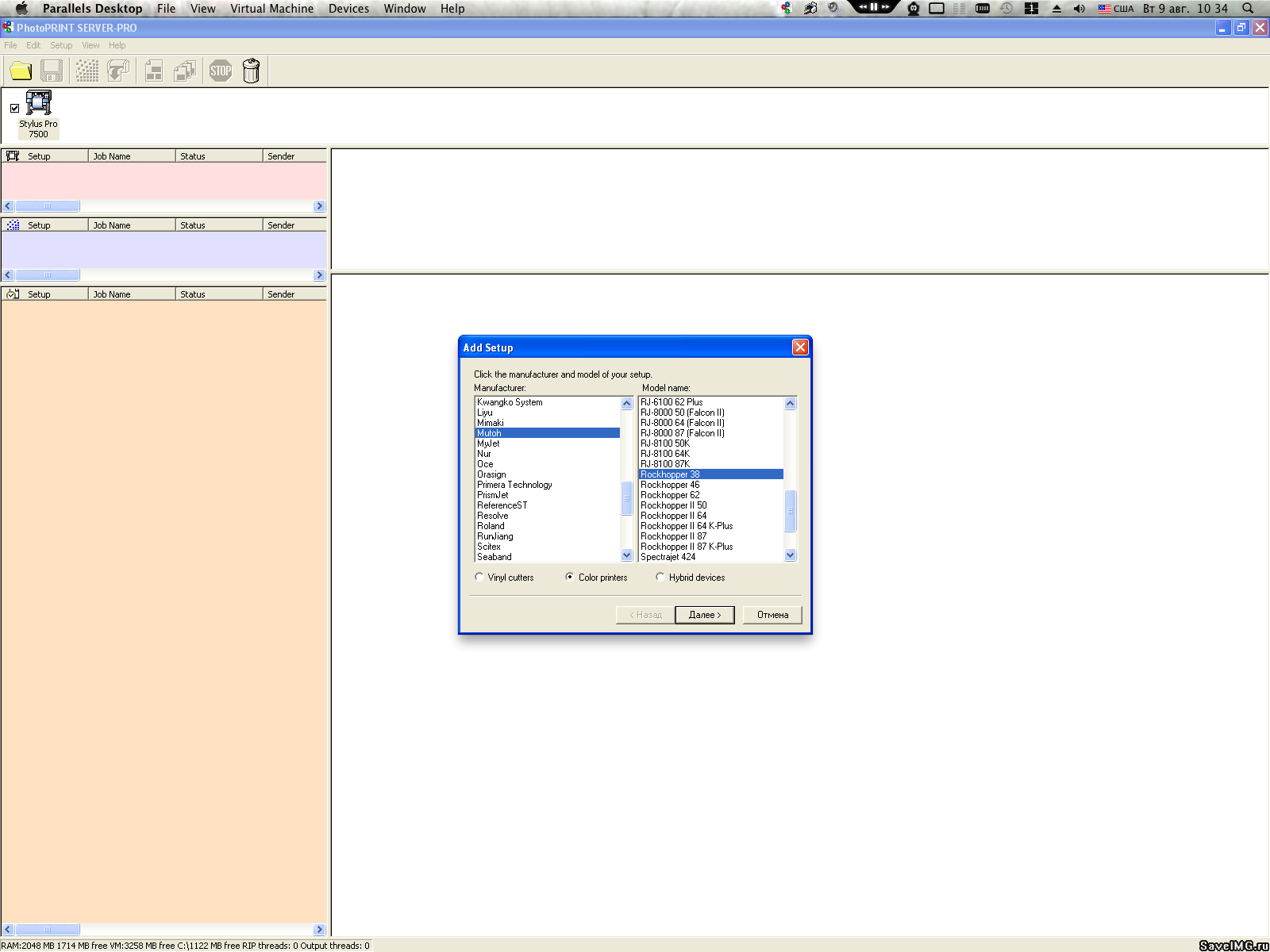Select Spectrajet 424 model
The image size is (1270, 952).
click(711, 557)
